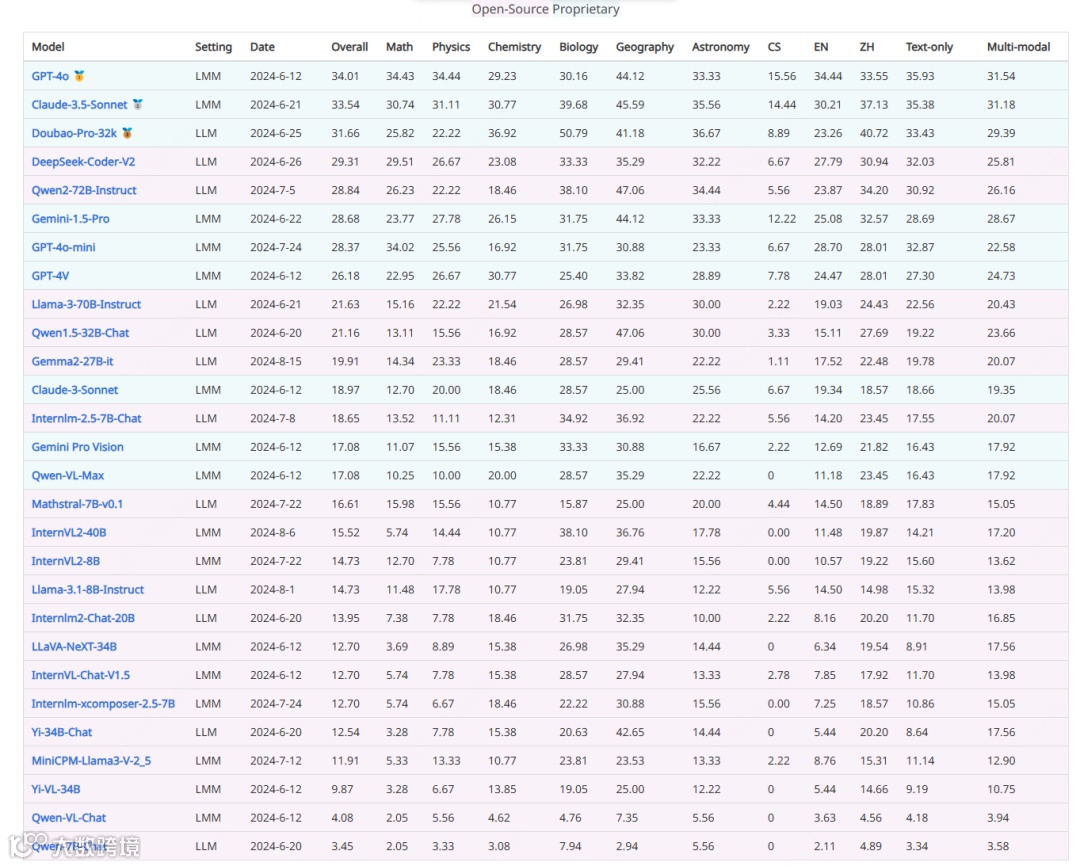1080x866 pixels.
Task: Click Doubao-Pro-32k's biology score 50.79
Action: point(573,133)
